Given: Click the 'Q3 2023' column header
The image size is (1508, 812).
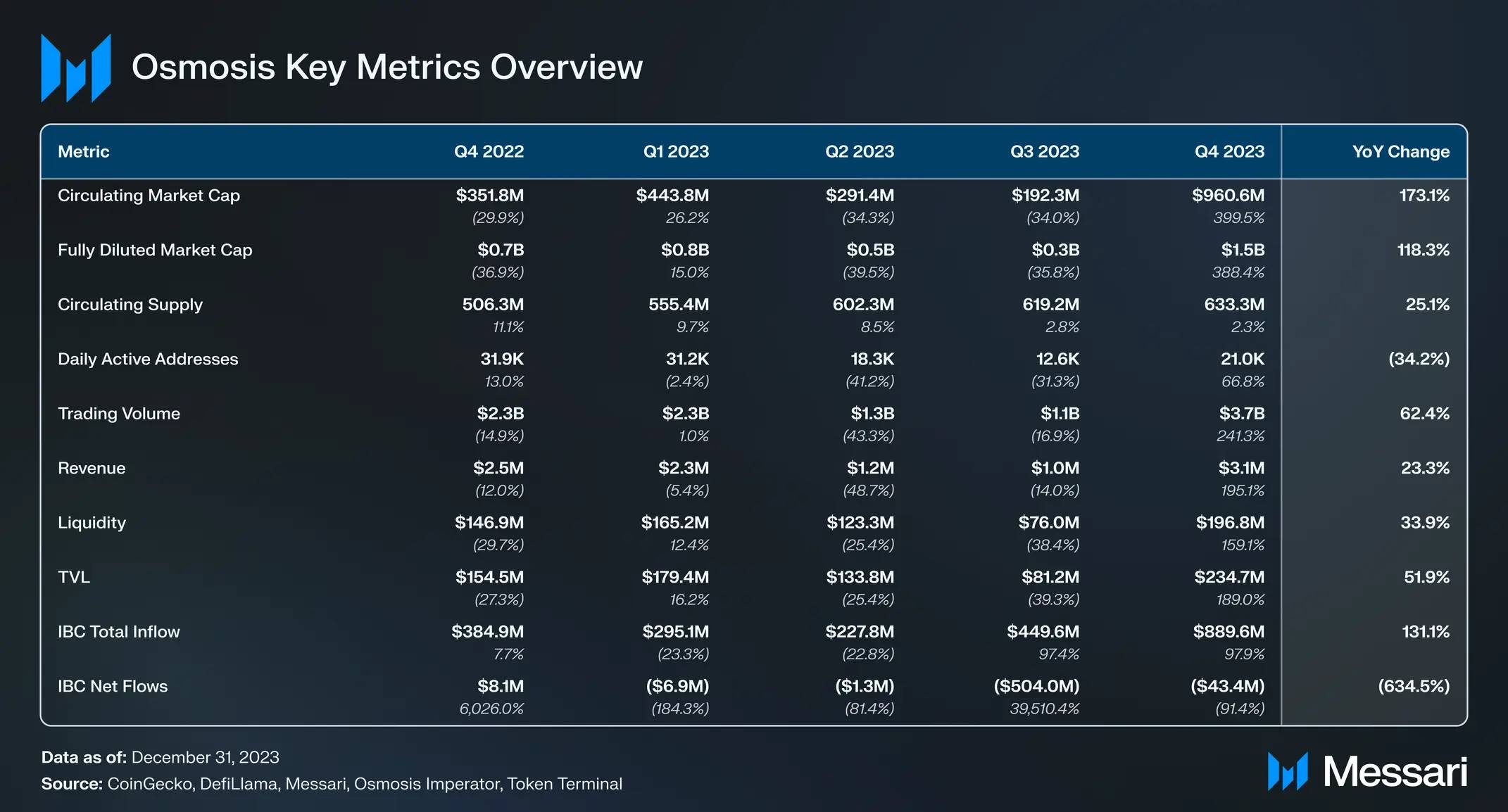Looking at the screenshot, I should [1045, 151].
